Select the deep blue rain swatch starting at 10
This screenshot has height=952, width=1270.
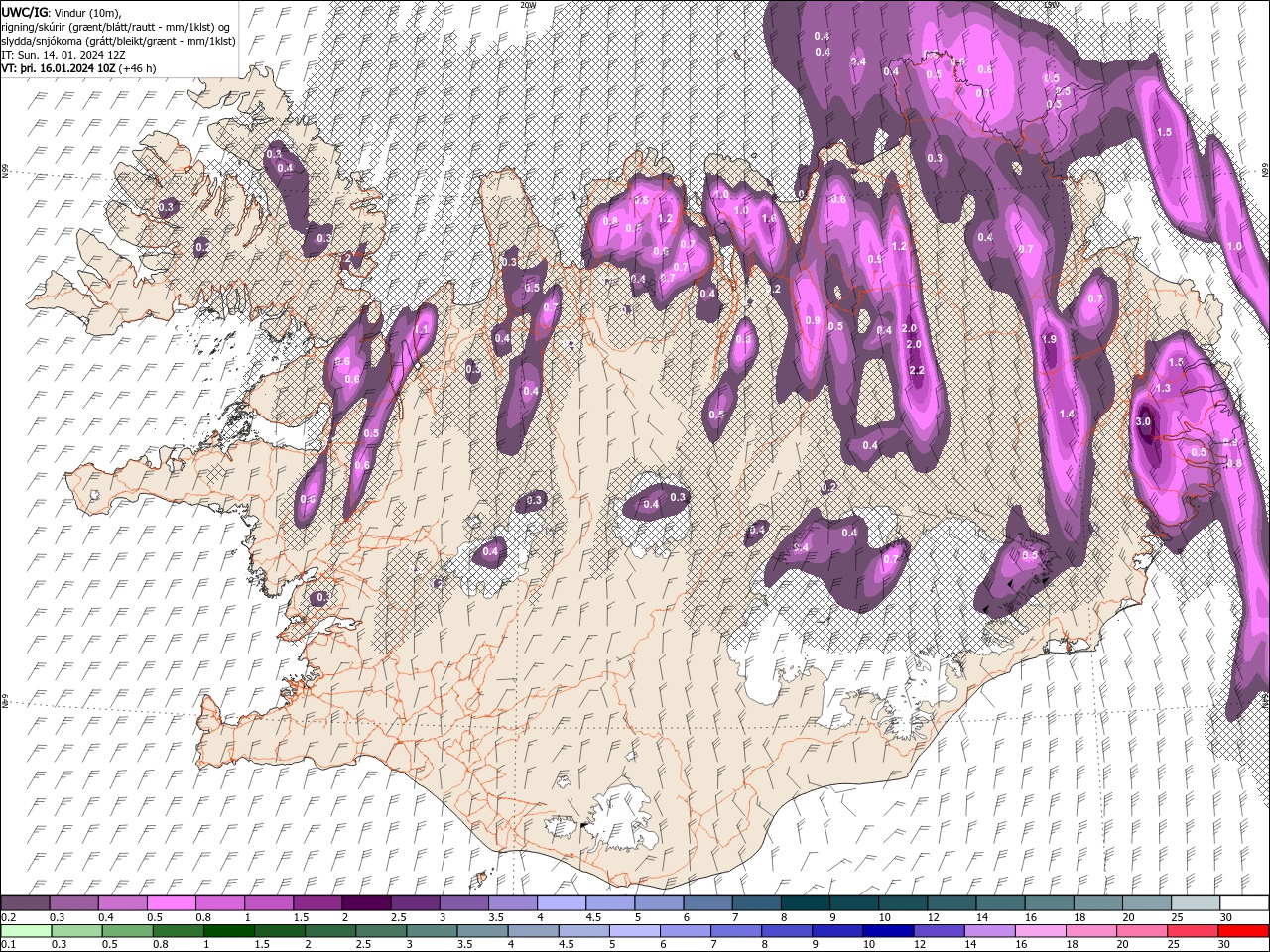click(x=888, y=931)
